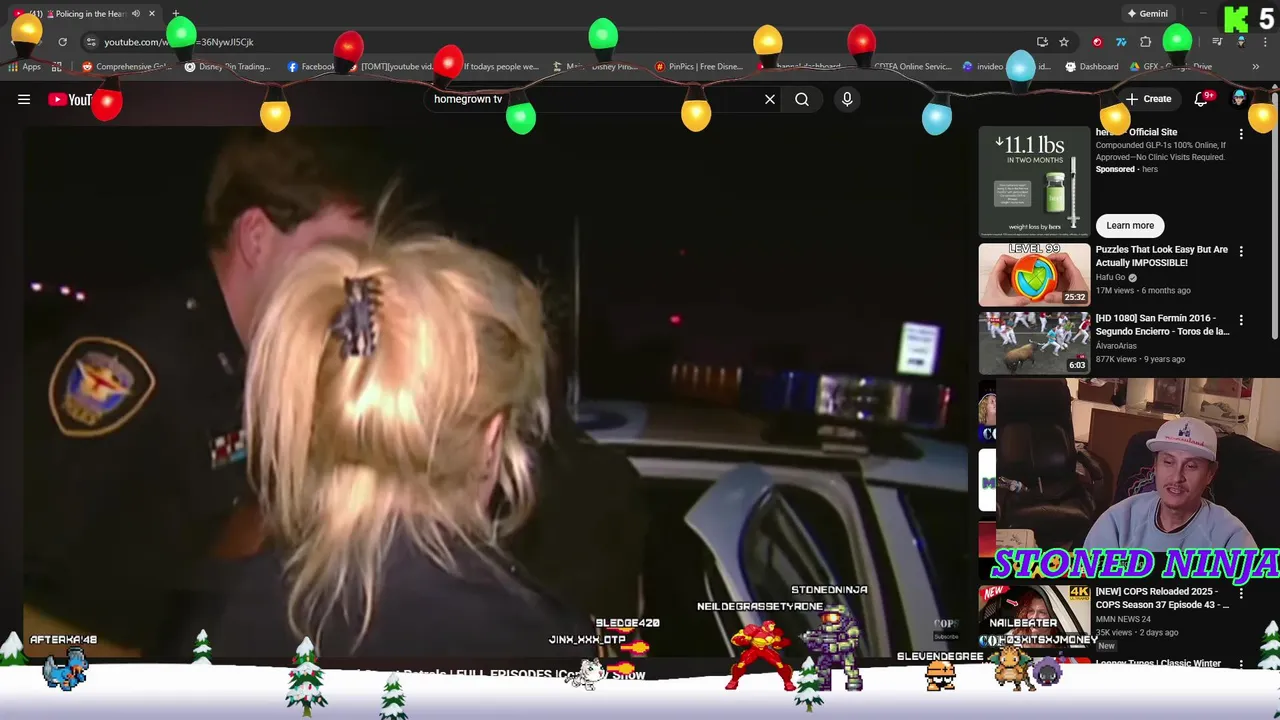
Task: Open the PinPics Free Disney bookmark
Action: pos(699,67)
